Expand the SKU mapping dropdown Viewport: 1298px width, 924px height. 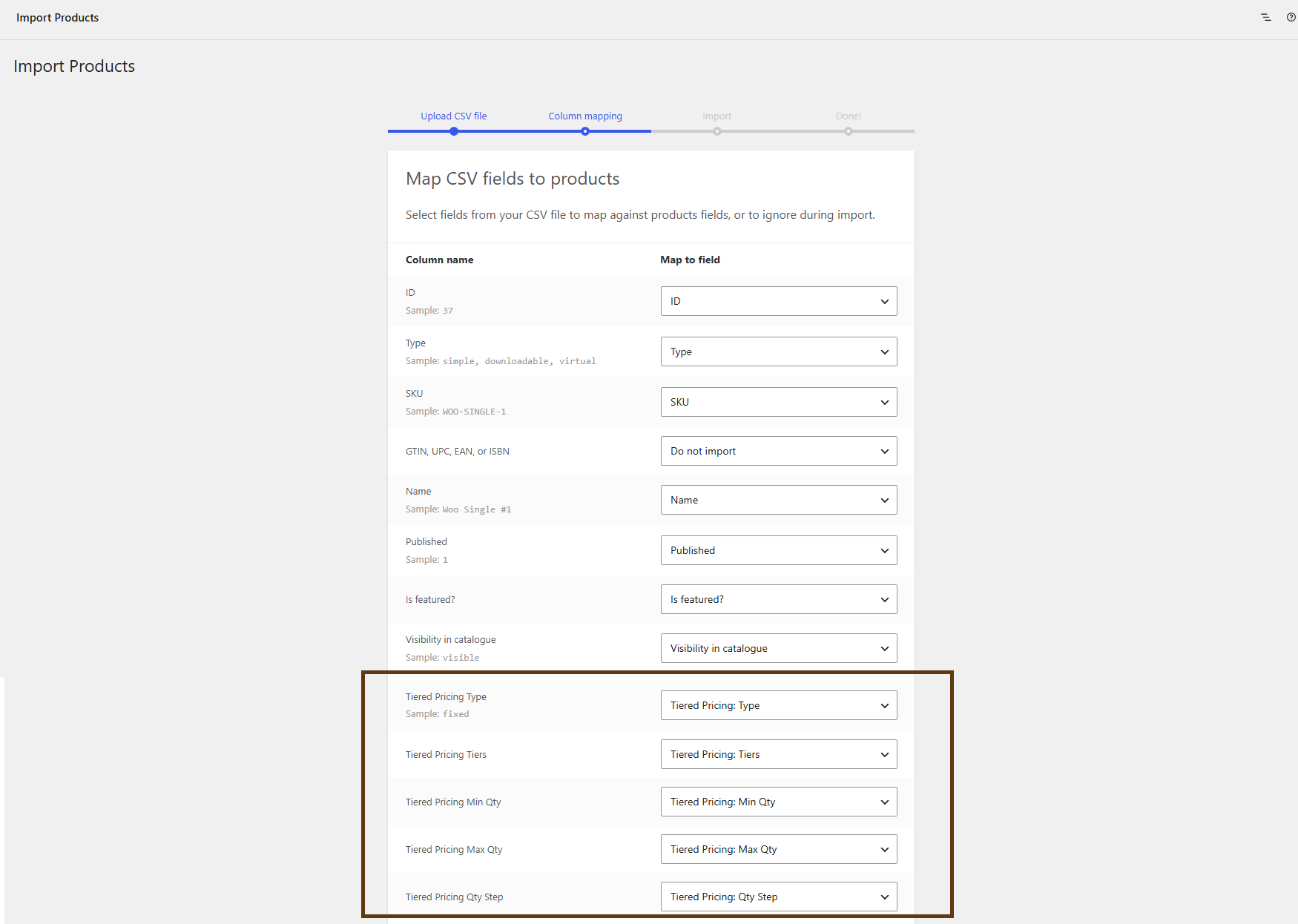tap(779, 402)
